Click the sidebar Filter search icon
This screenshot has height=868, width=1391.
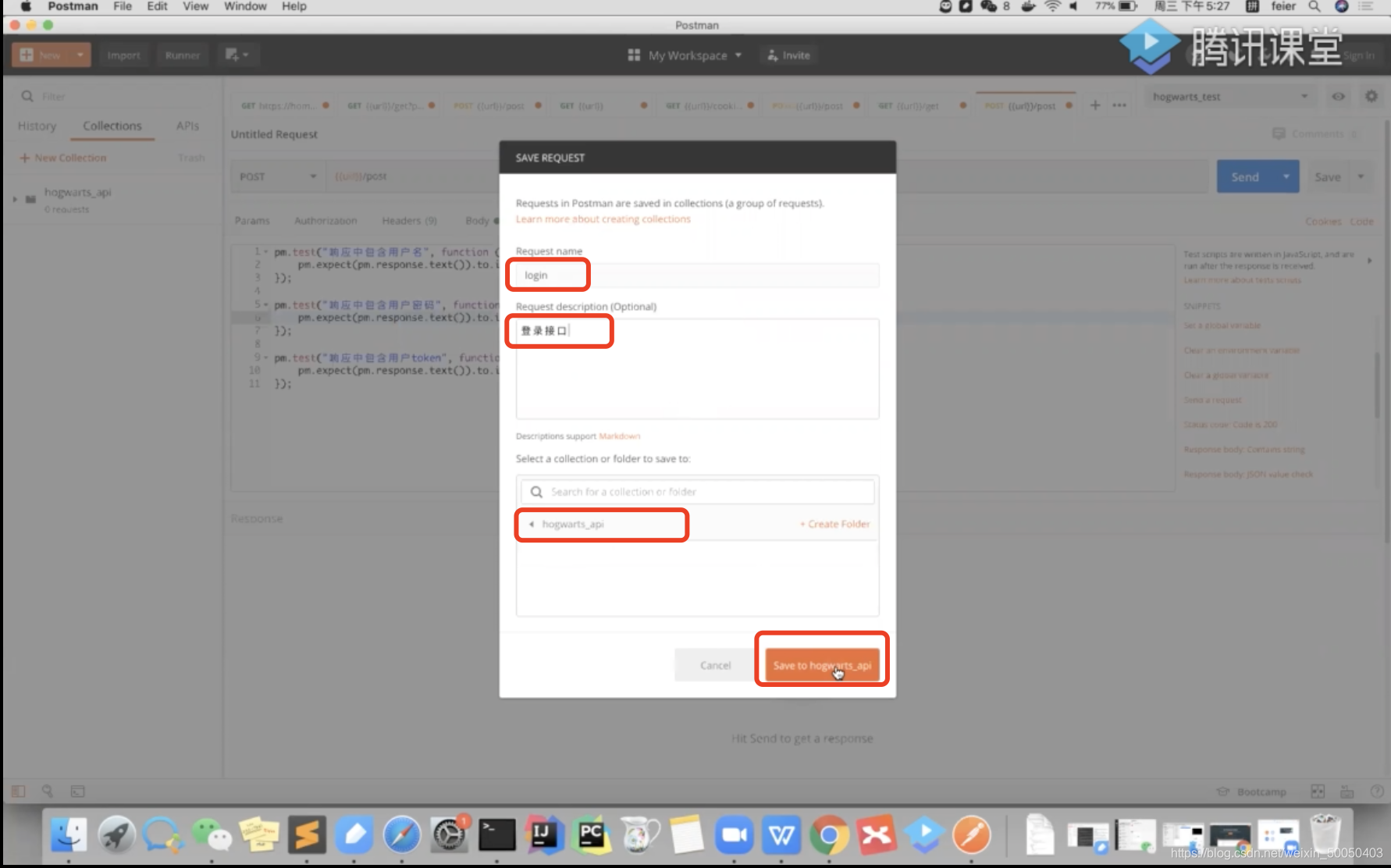(27, 96)
